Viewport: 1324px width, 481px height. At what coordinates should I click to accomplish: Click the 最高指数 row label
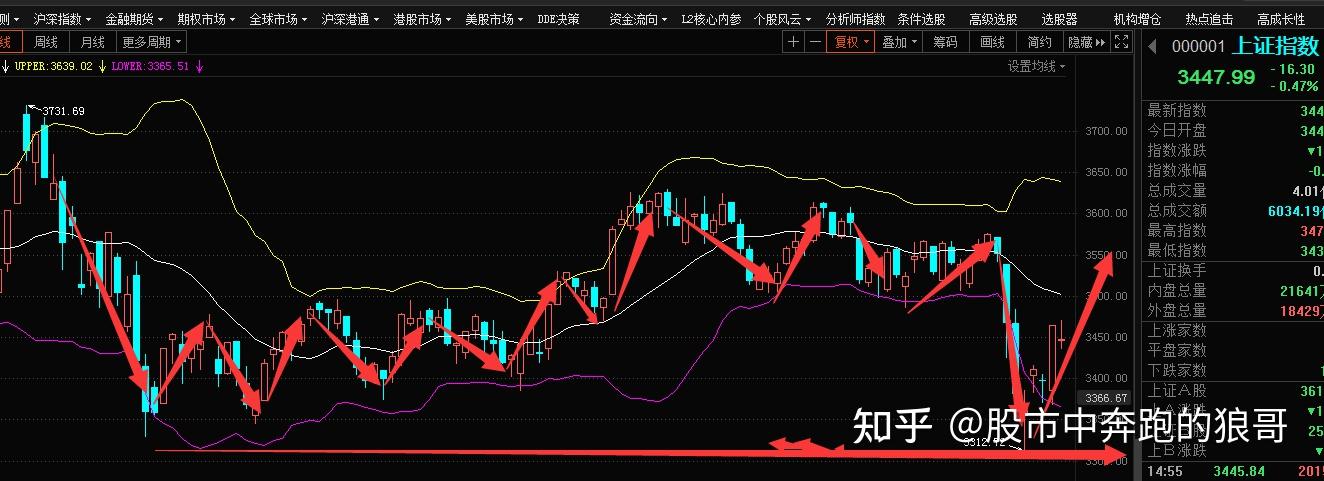(1177, 230)
